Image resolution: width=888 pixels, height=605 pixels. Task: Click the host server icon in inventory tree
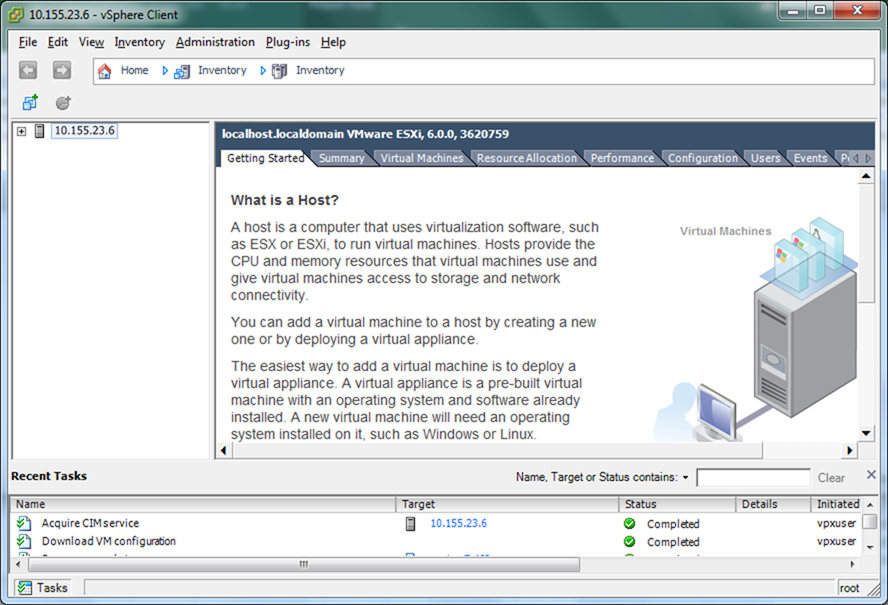pos(40,131)
